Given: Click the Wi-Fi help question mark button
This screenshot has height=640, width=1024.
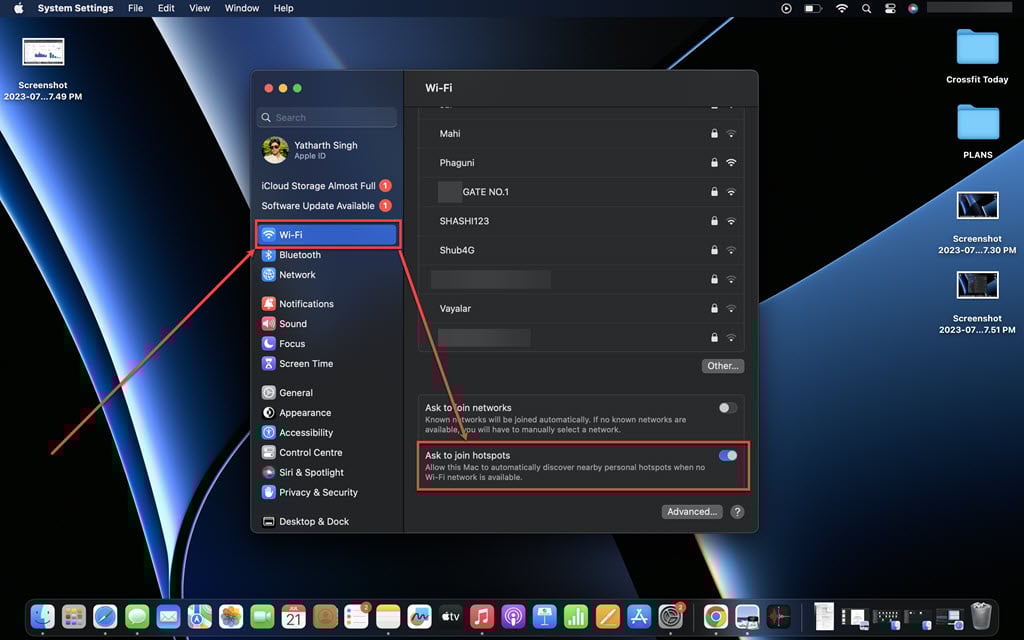Looking at the screenshot, I should (737, 512).
